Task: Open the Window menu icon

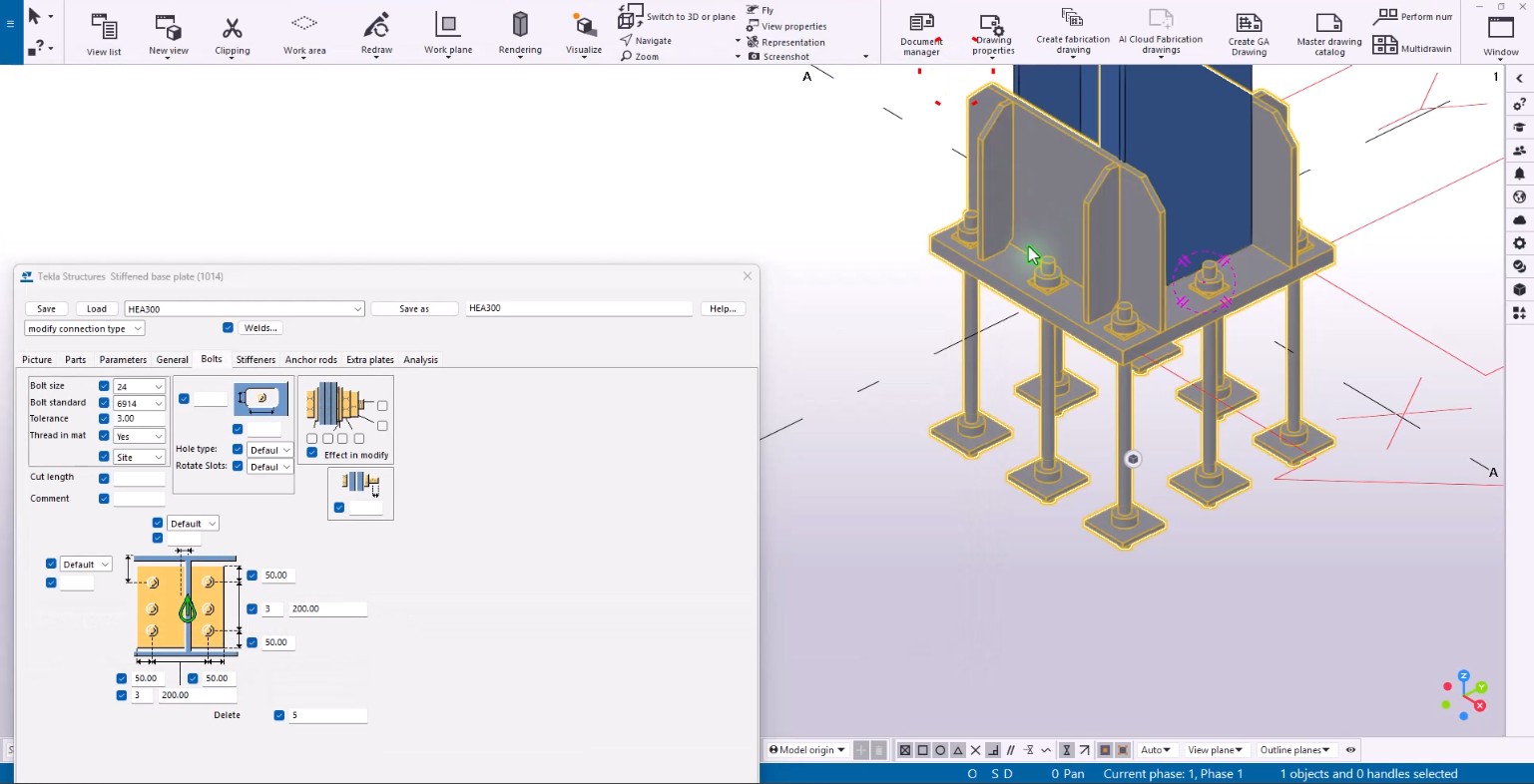Action: coord(1501,28)
